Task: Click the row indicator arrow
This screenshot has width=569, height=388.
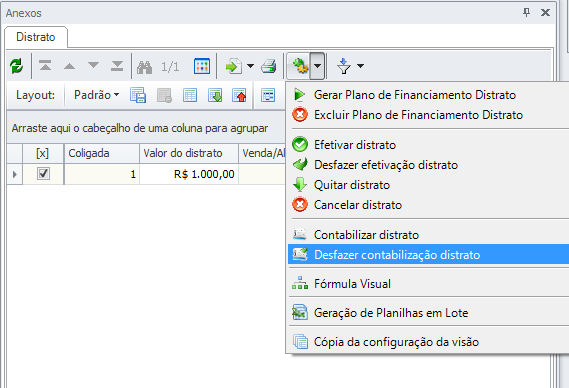Action: (15, 174)
